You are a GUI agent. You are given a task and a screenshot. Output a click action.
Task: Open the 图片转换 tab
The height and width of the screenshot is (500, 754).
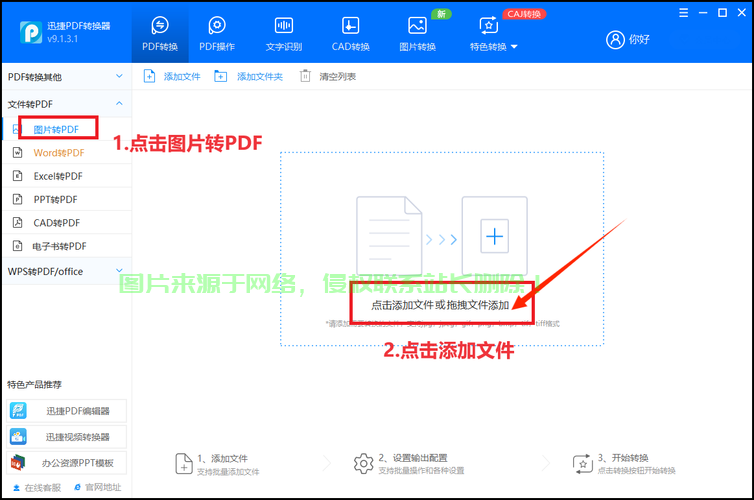tap(417, 35)
